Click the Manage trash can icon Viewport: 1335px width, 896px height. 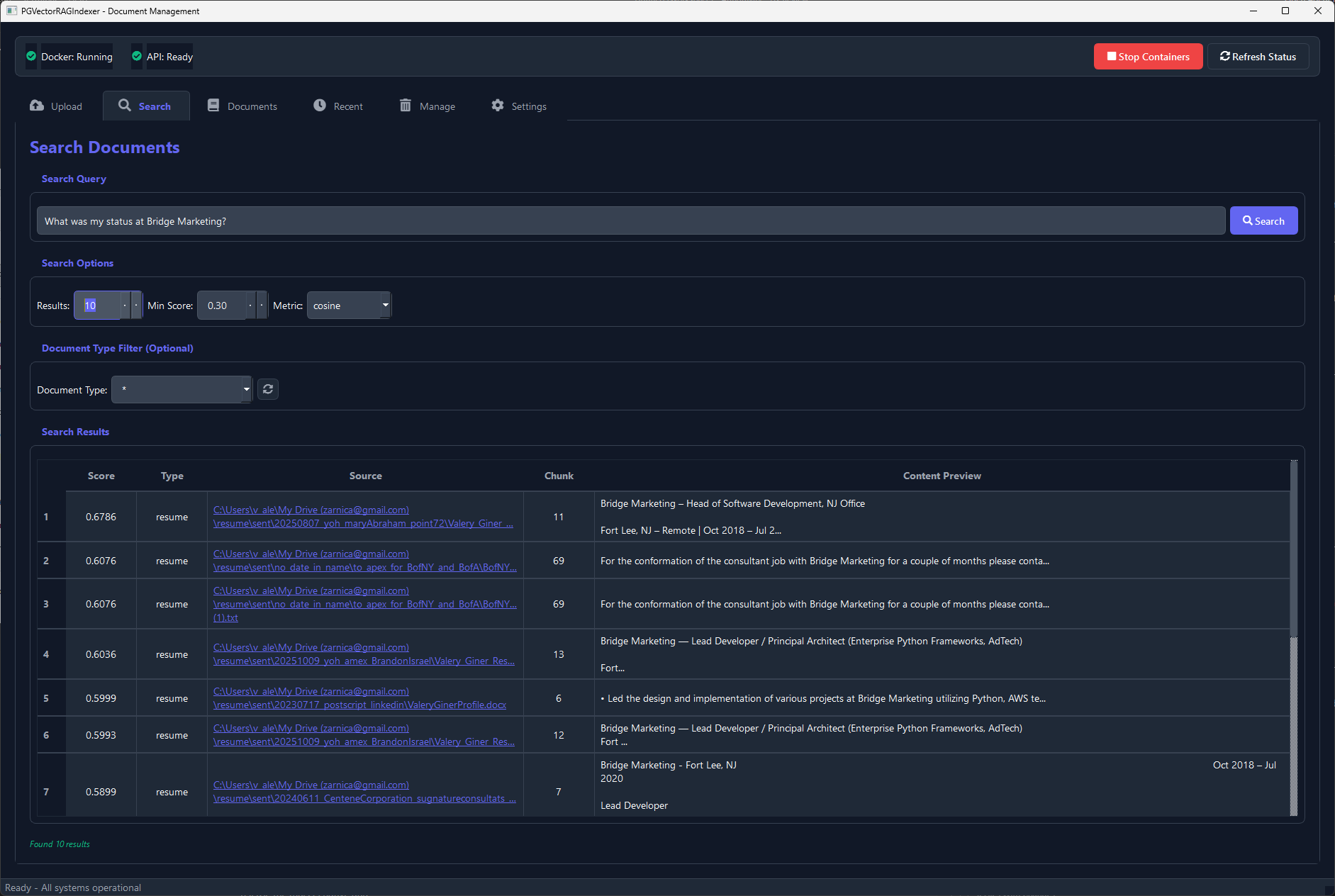(406, 106)
